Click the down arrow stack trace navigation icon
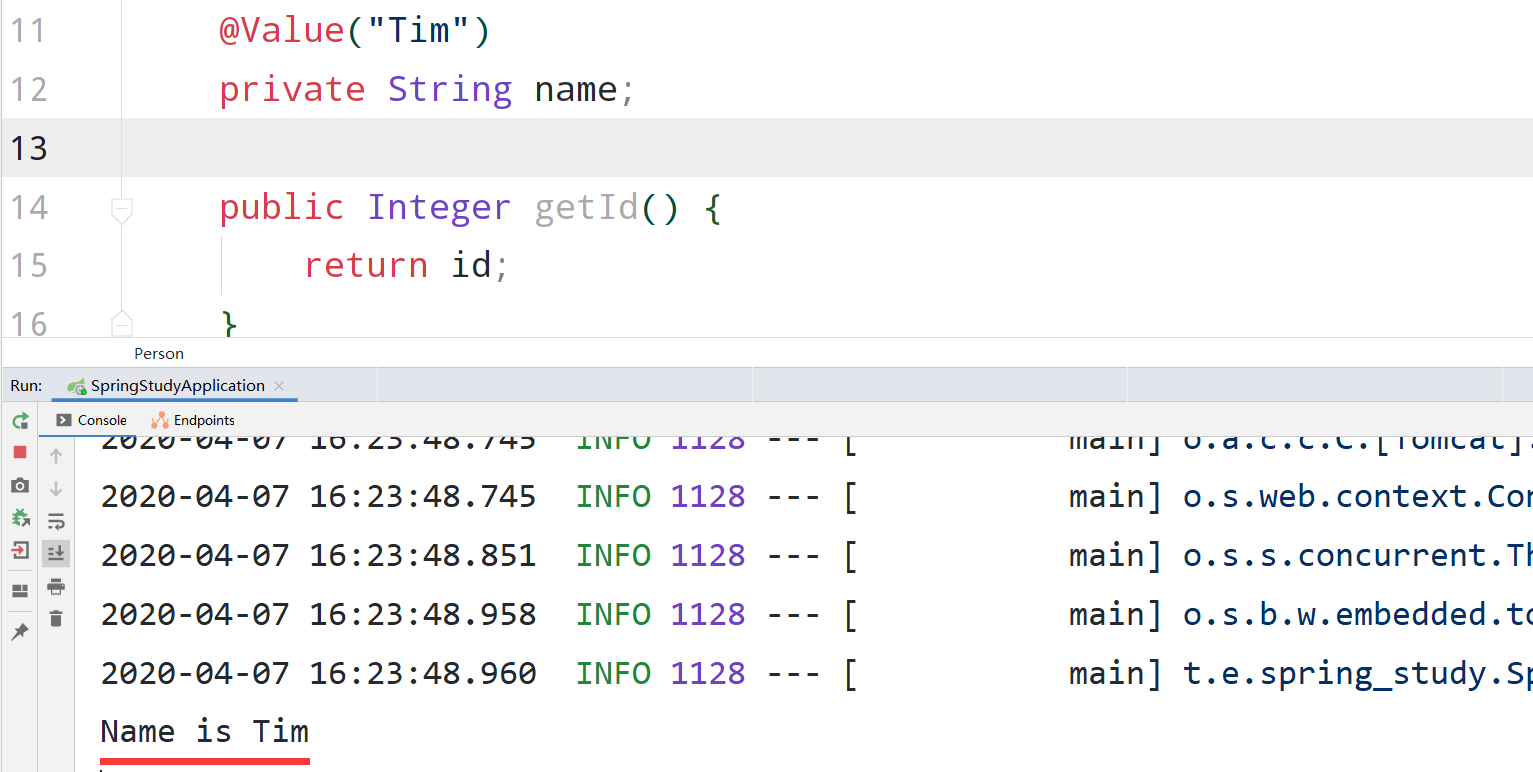Viewport: 1533px width, 772px height. (56, 489)
